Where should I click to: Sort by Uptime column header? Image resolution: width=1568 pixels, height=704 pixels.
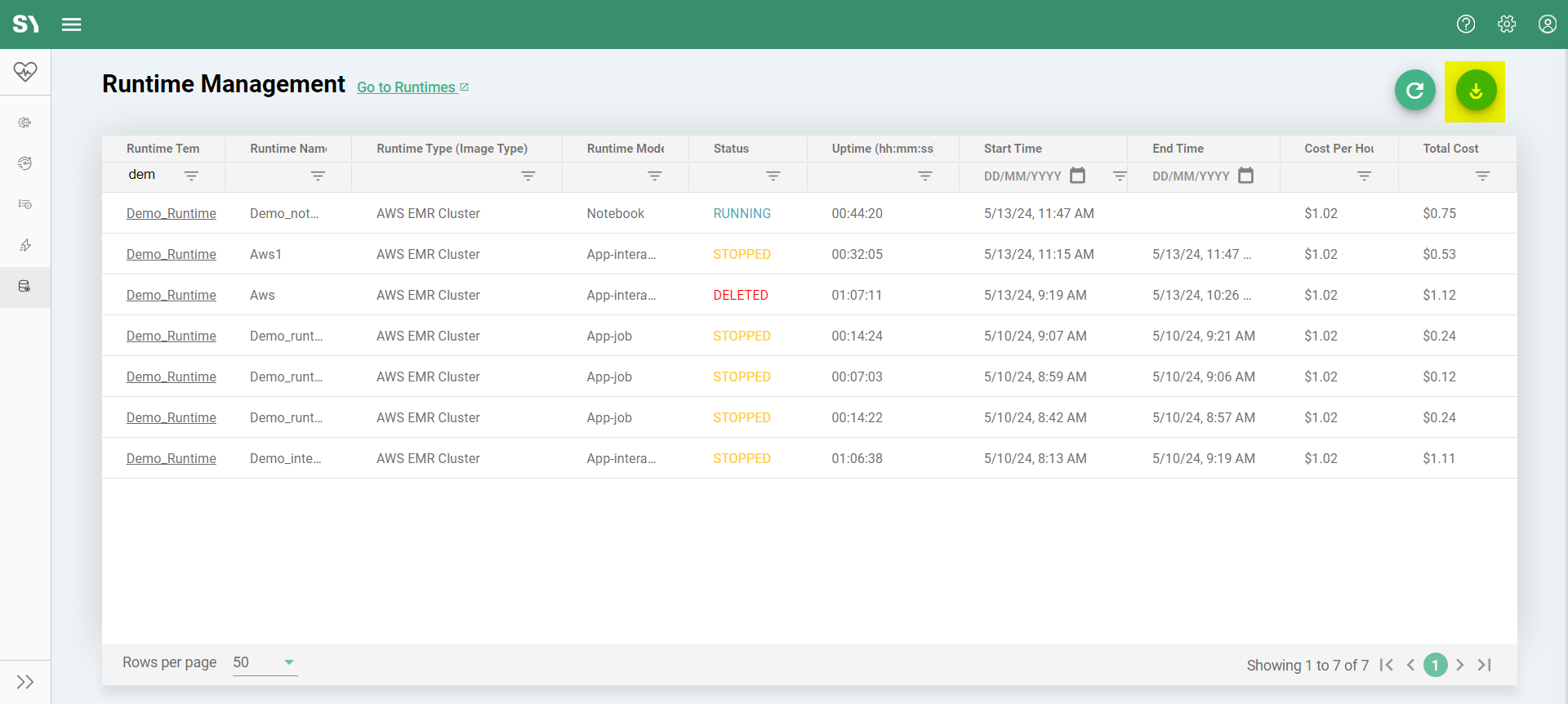click(x=882, y=149)
